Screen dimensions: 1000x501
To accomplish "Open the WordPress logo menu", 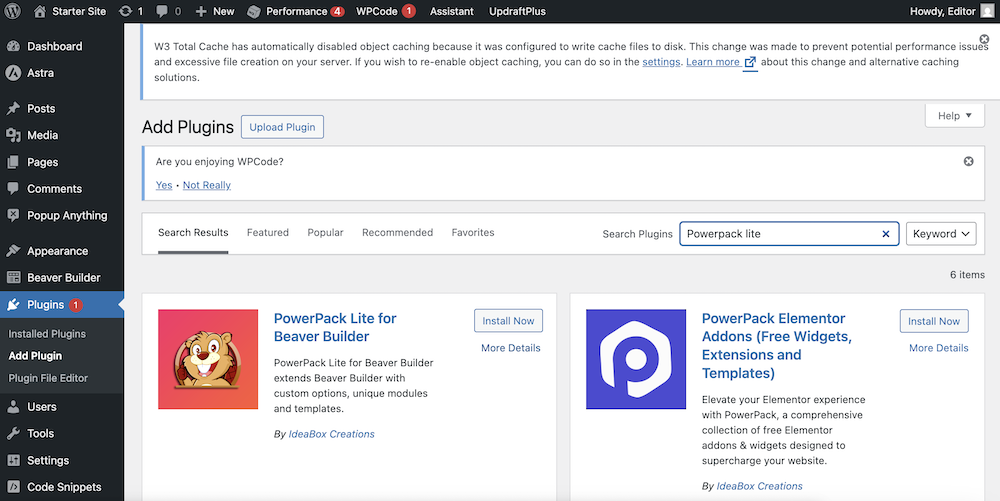I will click(13, 11).
